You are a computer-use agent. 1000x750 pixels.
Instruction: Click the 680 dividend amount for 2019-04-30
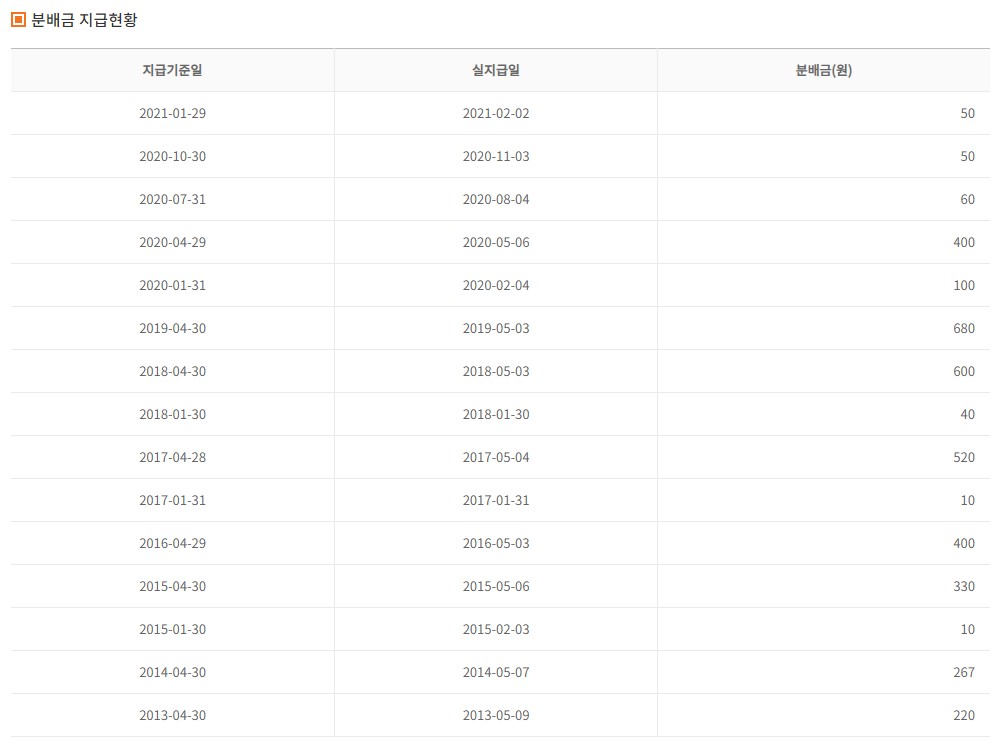pyautogui.click(x=963, y=328)
